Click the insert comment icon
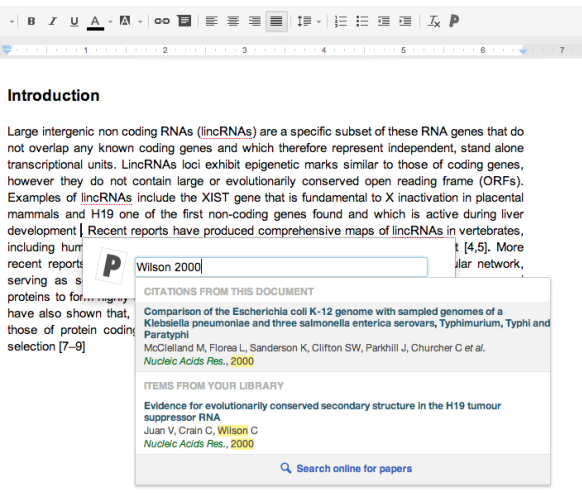The height and width of the screenshot is (493, 582). (184, 21)
